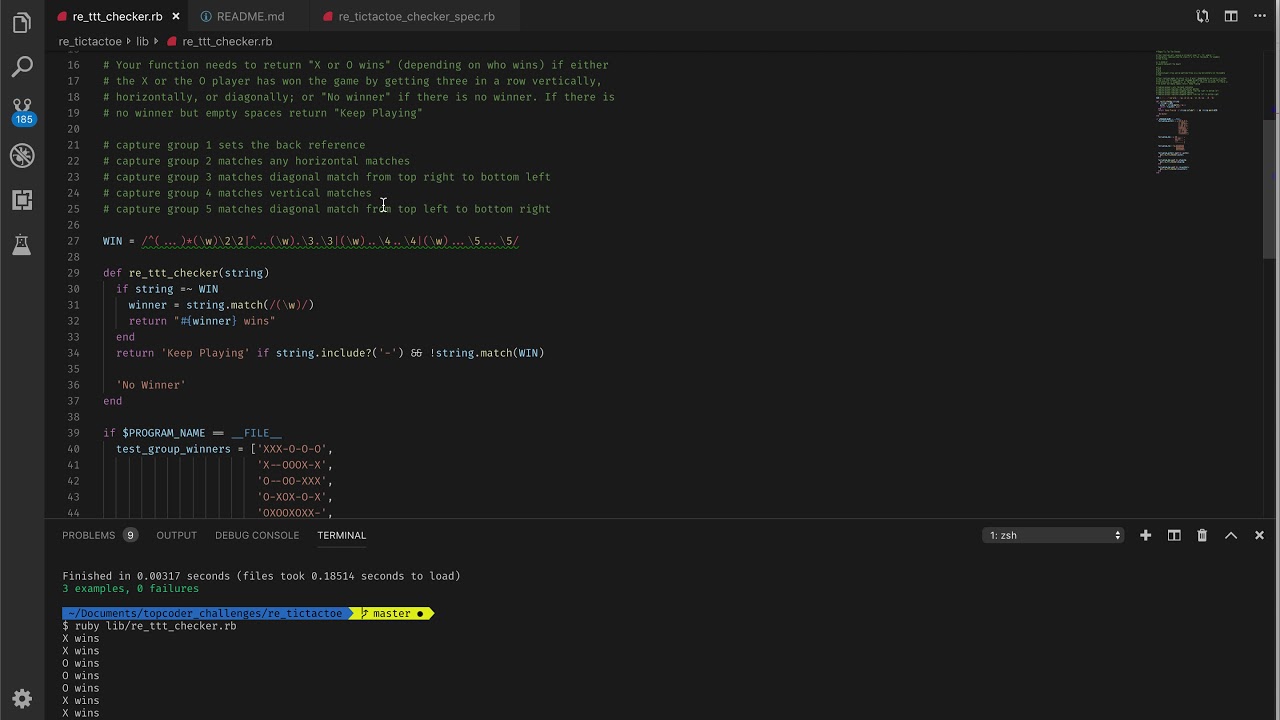Close the terminal panel

(x=1259, y=535)
